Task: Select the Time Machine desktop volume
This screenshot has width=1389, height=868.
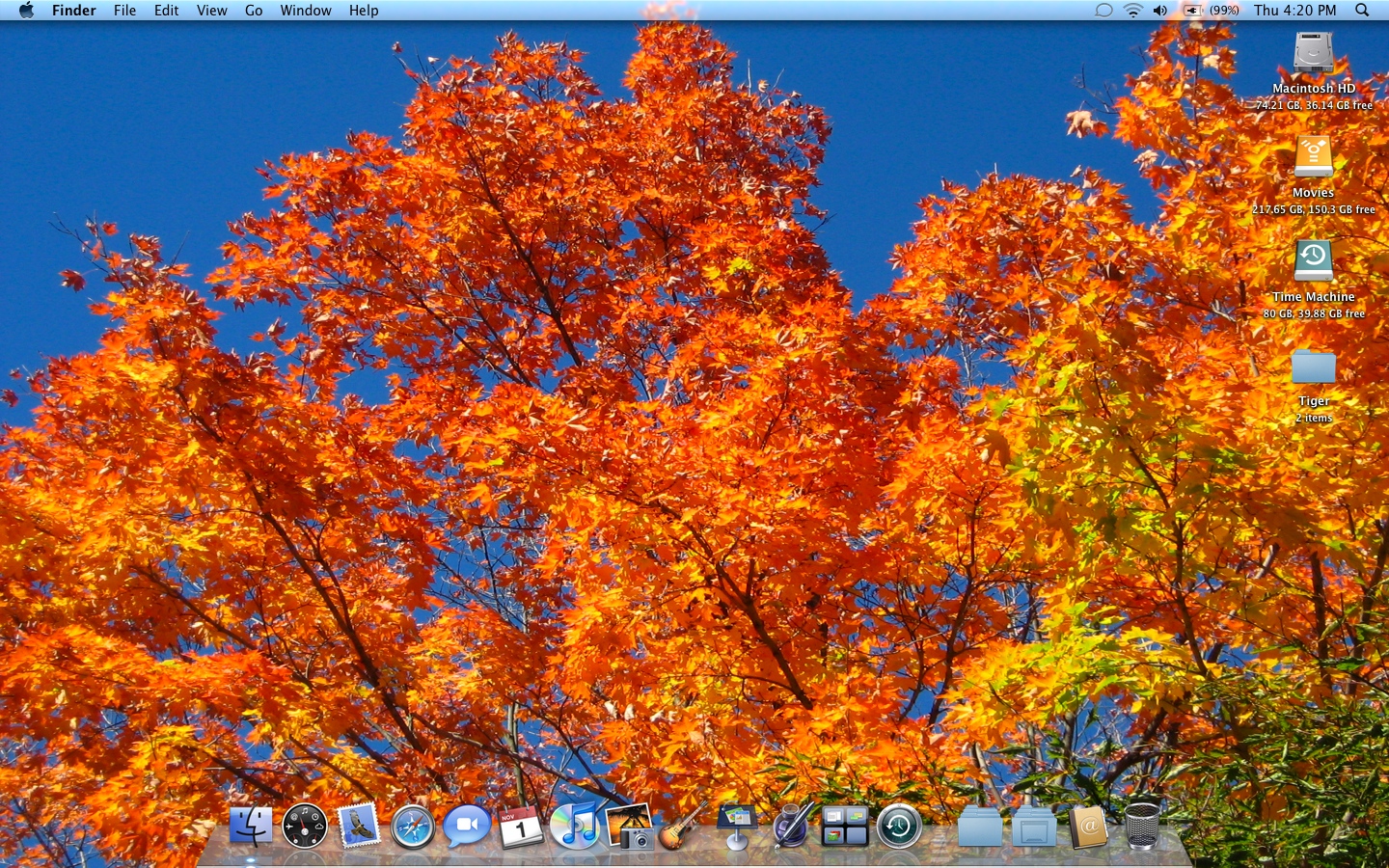Action: pos(1313,261)
